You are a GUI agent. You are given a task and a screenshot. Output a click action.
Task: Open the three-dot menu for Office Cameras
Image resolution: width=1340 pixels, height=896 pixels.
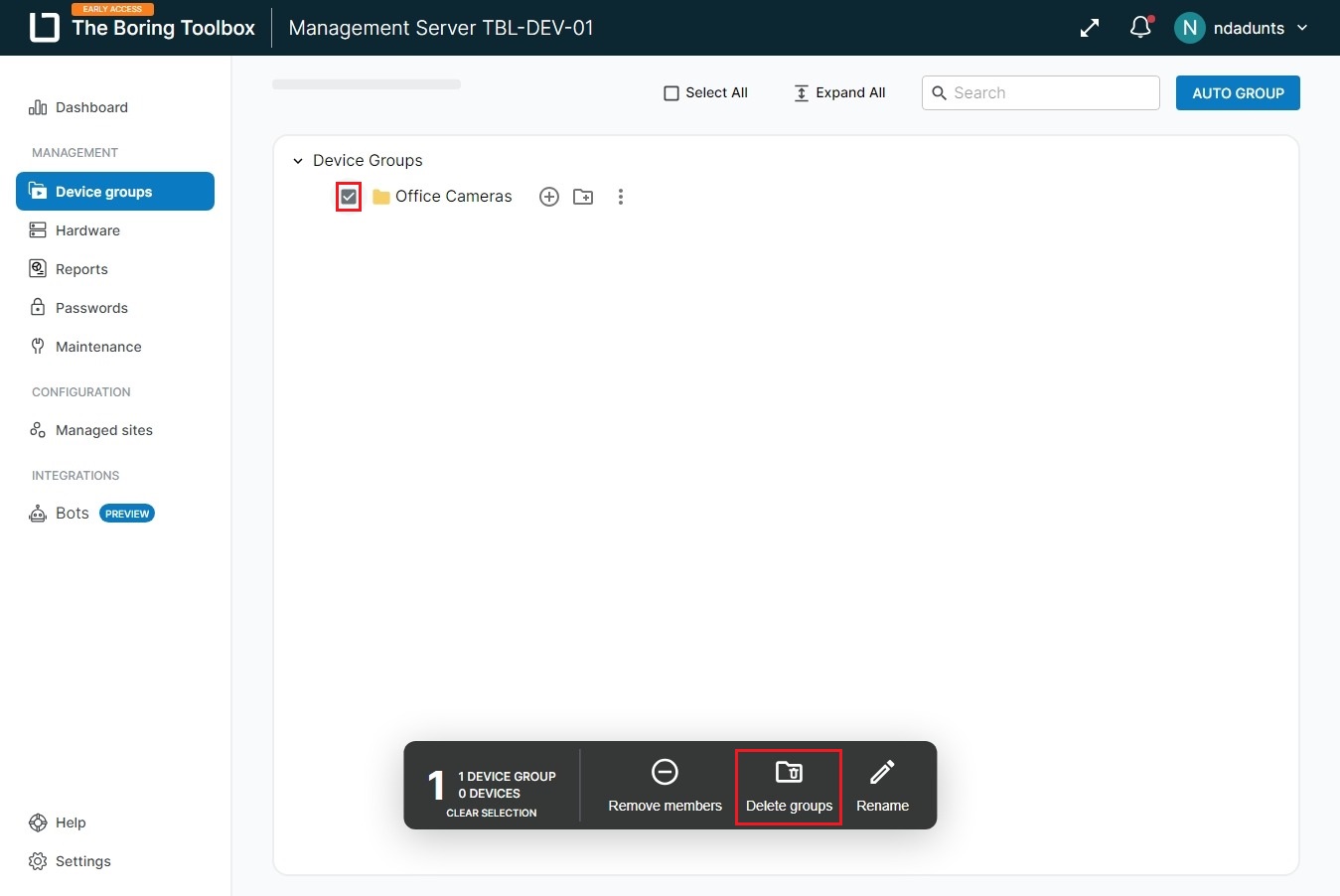click(621, 196)
